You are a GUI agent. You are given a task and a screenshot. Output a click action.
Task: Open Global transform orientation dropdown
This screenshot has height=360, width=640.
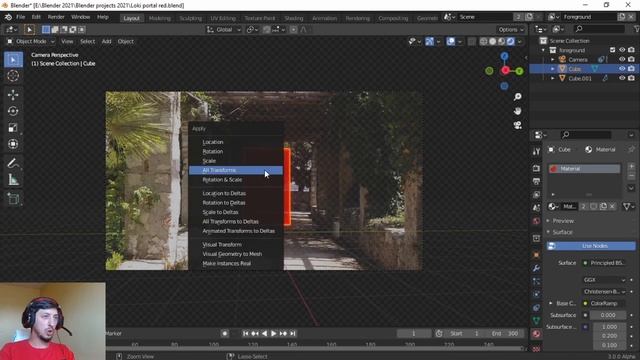click(x=224, y=29)
